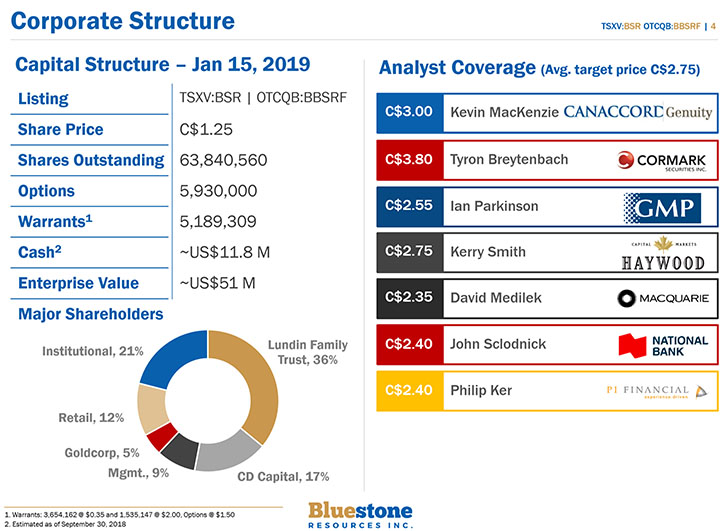Click the Lundin Family Trust, 36% label
This screenshot has width=725, height=531.
point(307,352)
